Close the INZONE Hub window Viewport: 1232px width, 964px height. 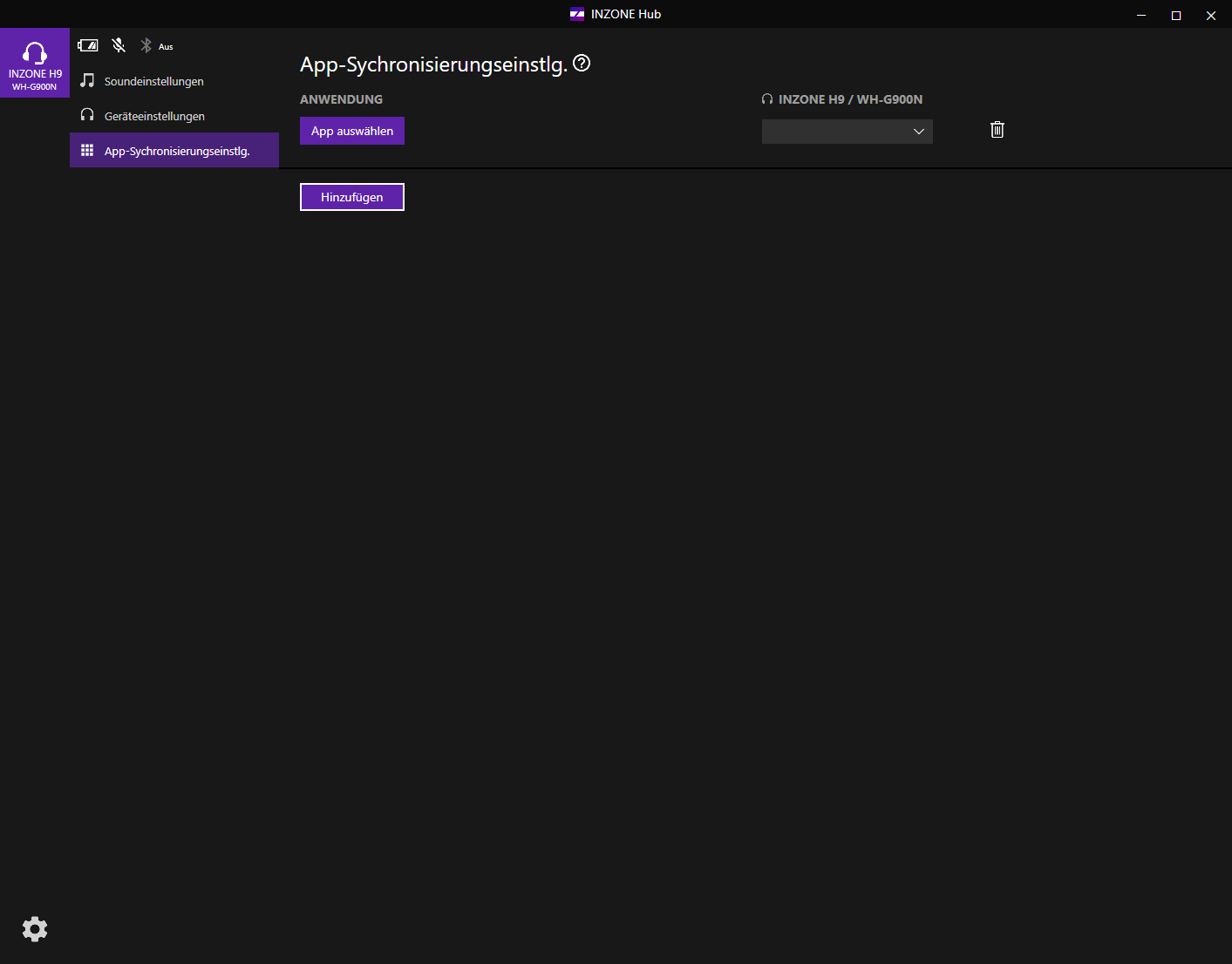pyautogui.click(x=1211, y=15)
